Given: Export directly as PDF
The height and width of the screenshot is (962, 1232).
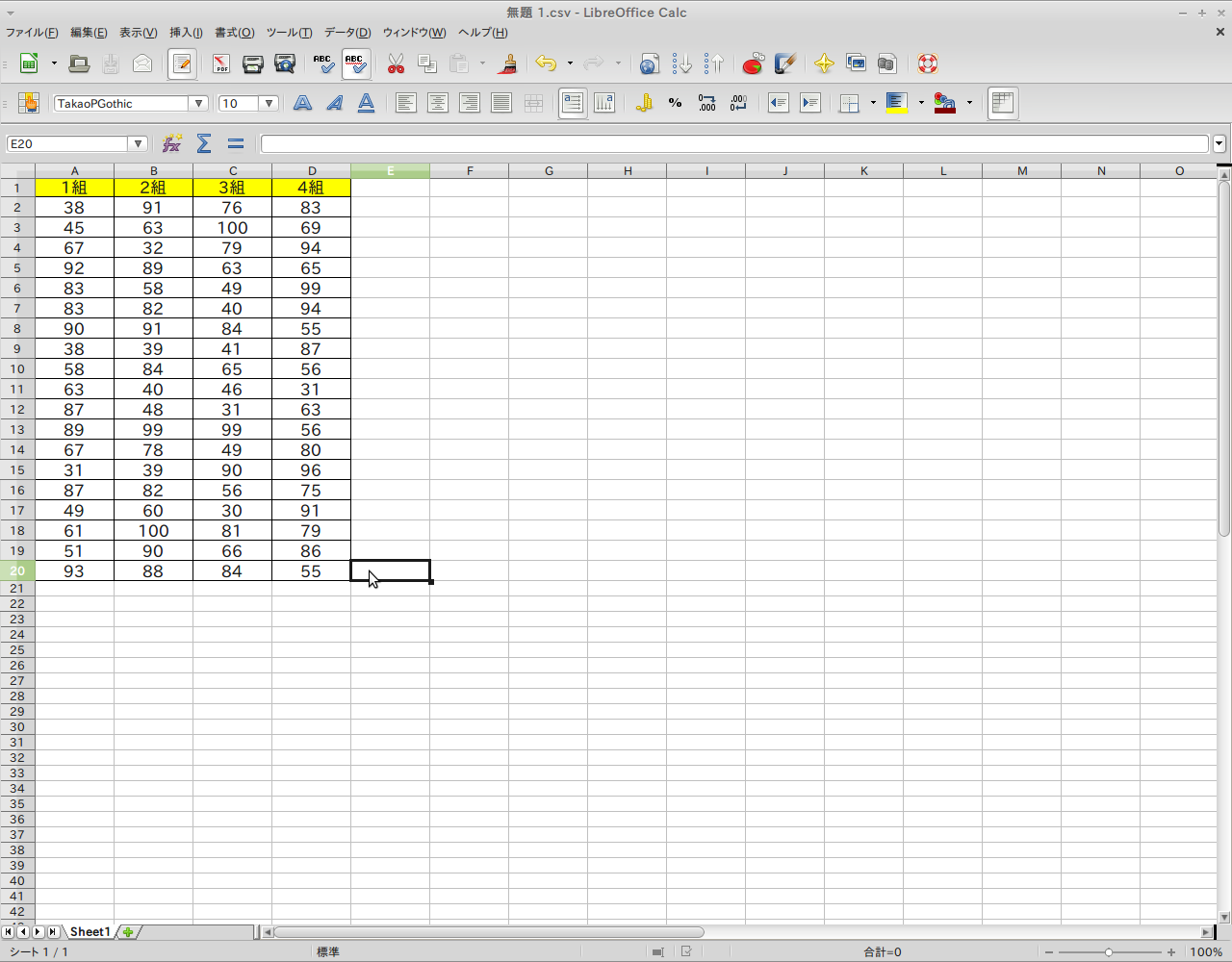Looking at the screenshot, I should tap(221, 63).
